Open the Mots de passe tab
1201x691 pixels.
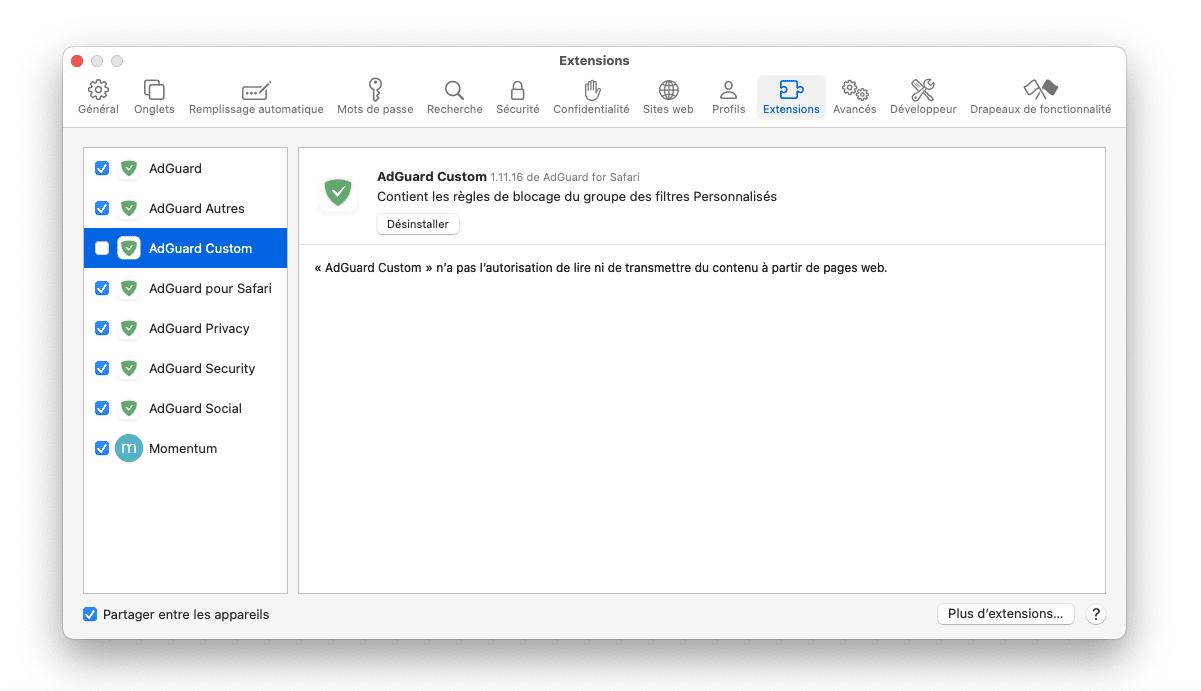(375, 97)
